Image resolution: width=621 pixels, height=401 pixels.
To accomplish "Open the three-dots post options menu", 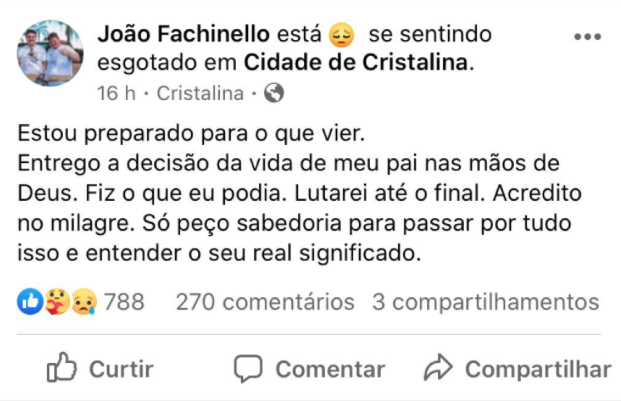I will click(586, 36).
